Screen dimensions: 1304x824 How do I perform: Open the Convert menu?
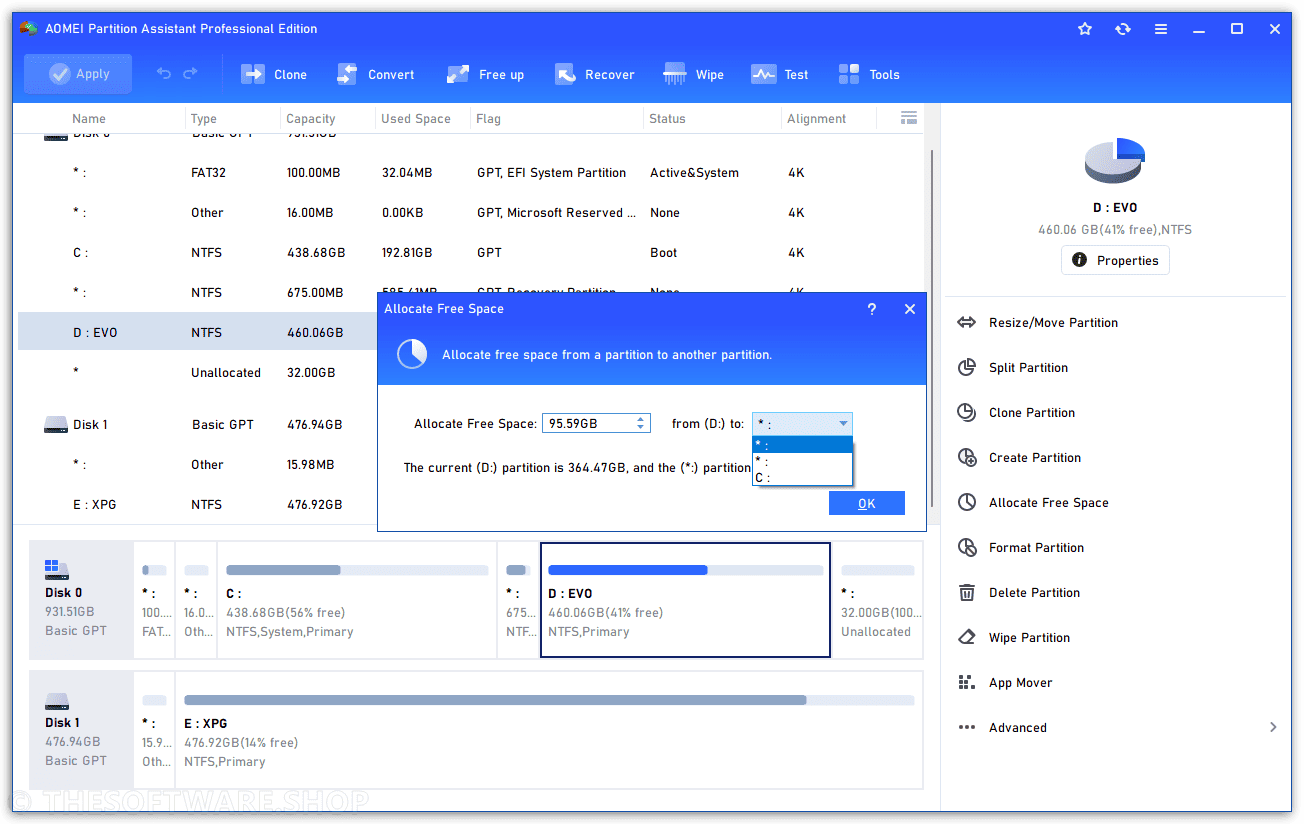pyautogui.click(x=375, y=74)
